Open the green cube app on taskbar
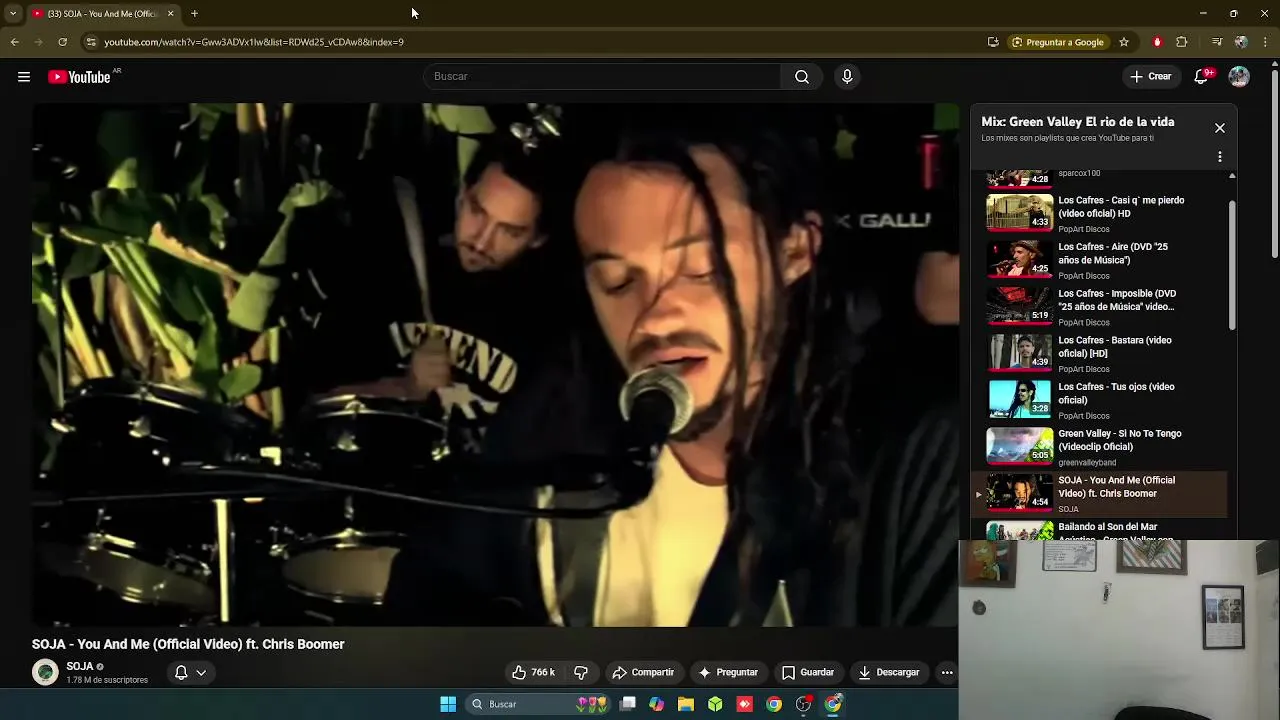1280x720 pixels. [715, 704]
